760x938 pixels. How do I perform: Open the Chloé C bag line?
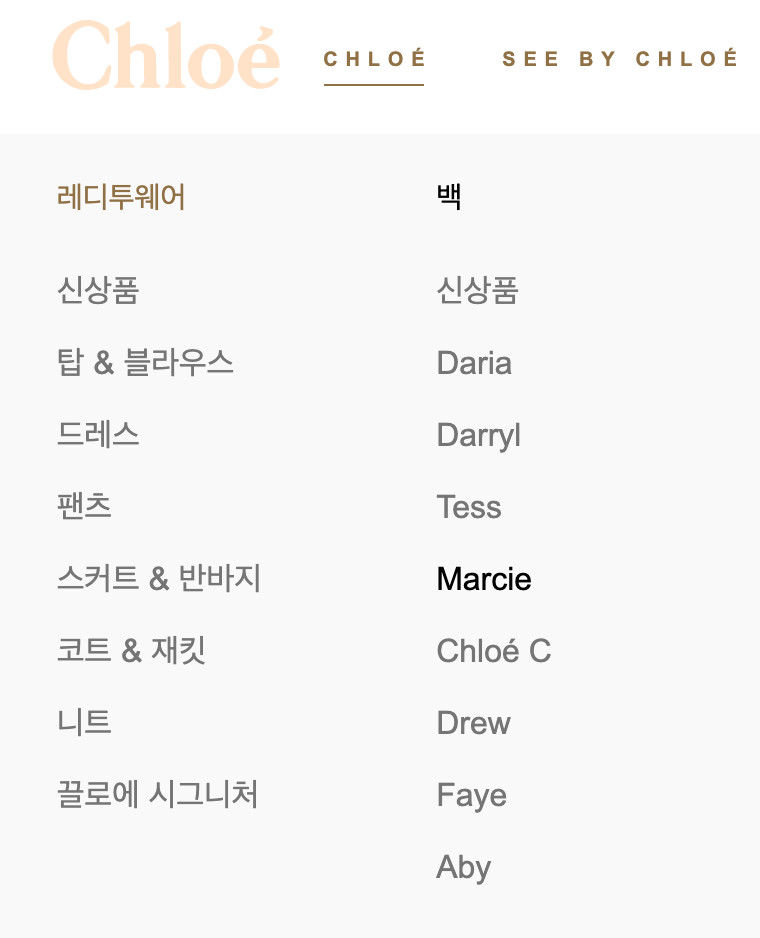(x=493, y=651)
